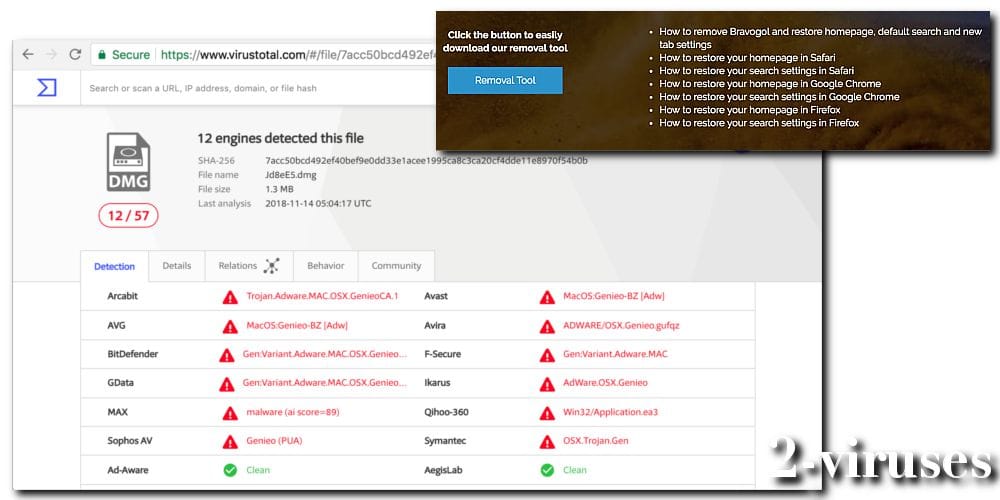Click the Relations graph icon
This screenshot has height=500, width=1000.
(272, 266)
